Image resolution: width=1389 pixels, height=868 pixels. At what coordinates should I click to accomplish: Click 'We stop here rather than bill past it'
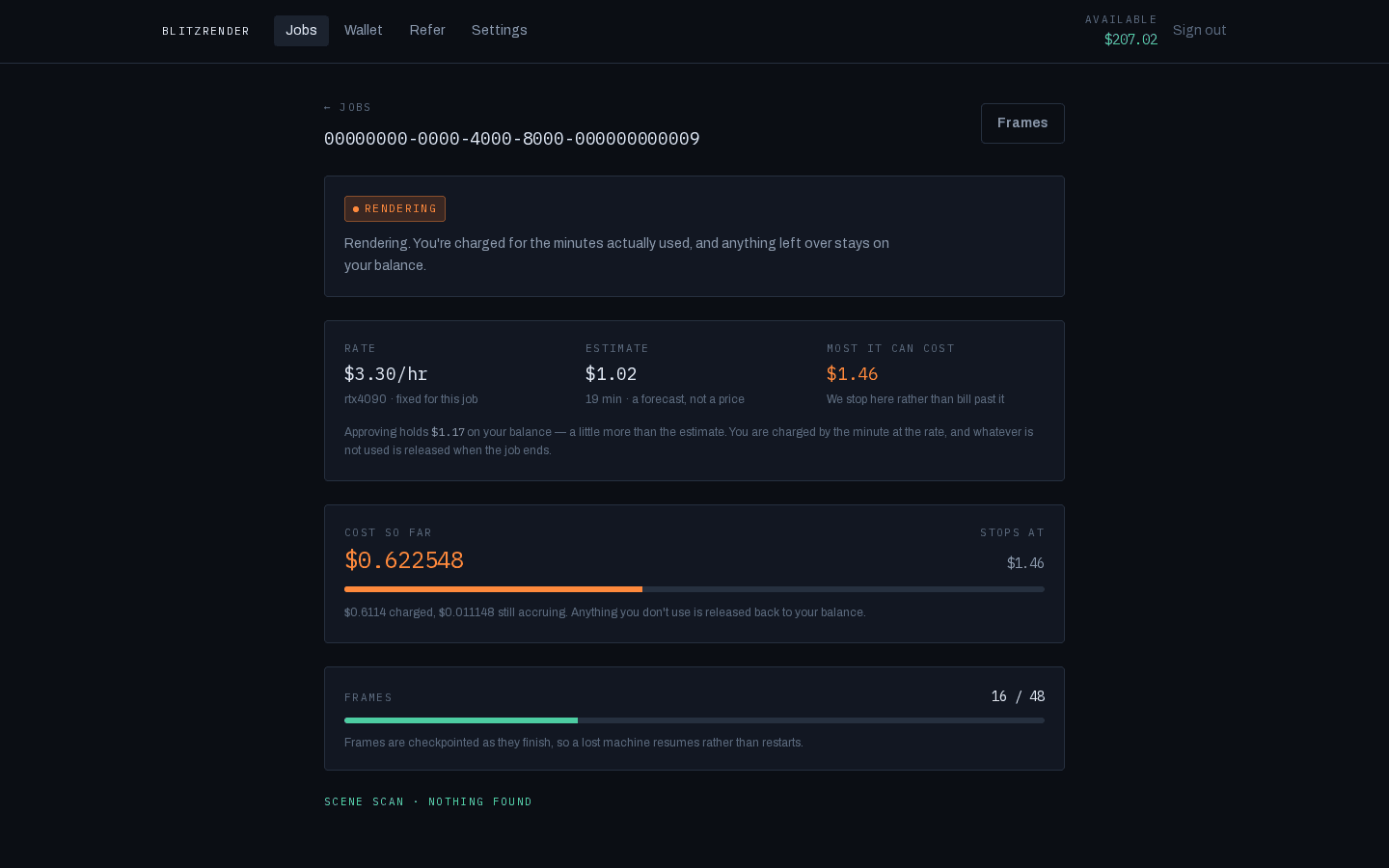coord(915,399)
